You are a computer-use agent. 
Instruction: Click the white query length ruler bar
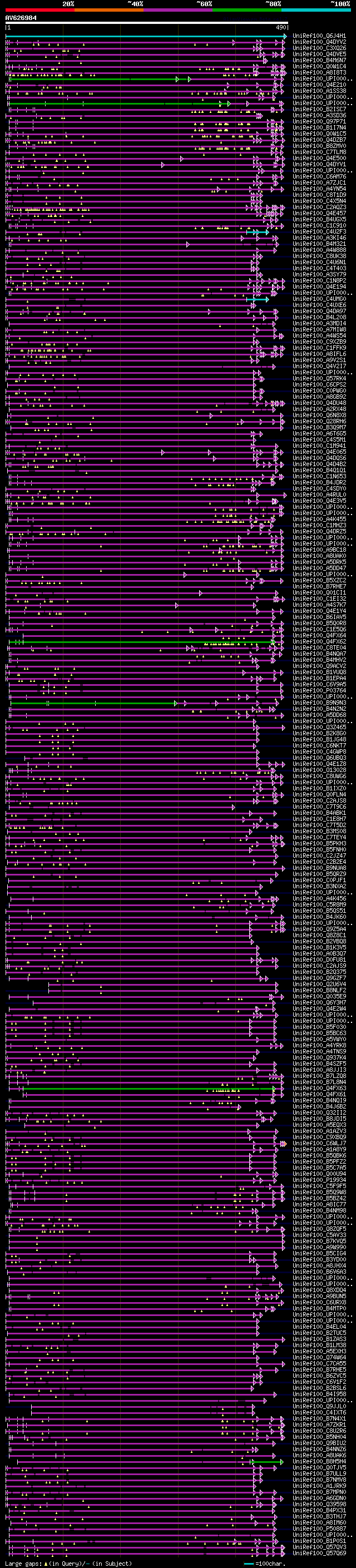146,23
